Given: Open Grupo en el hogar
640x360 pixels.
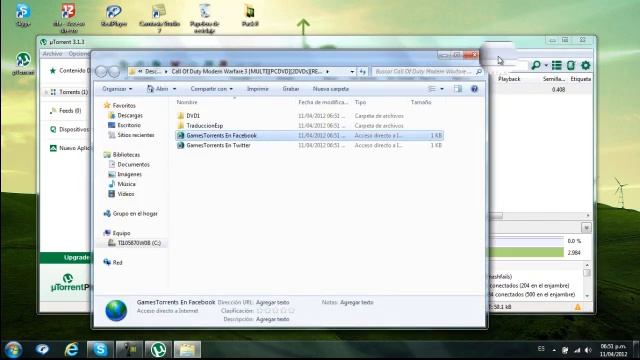Looking at the screenshot, I should (131, 213).
